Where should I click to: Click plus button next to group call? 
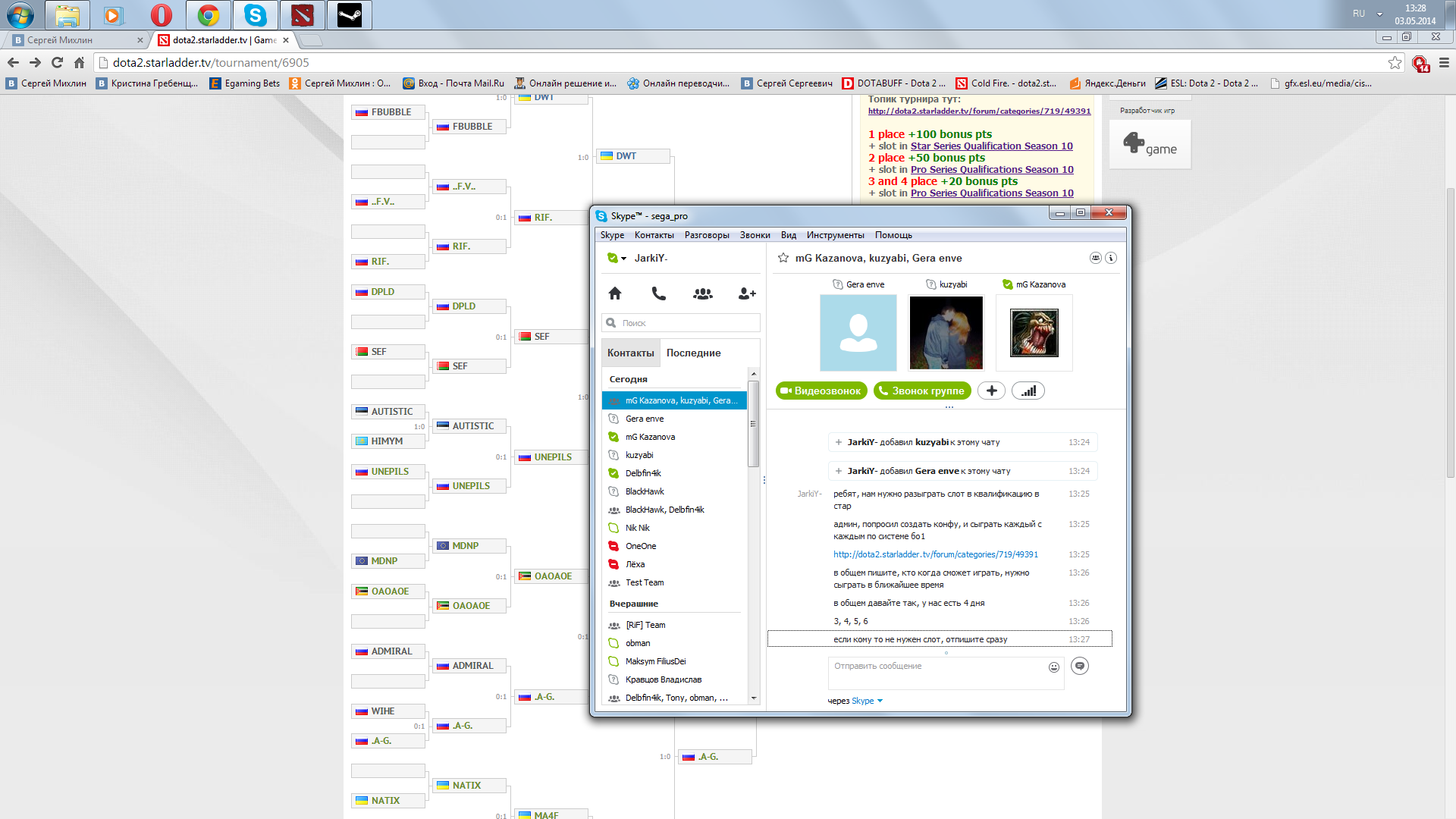pos(991,391)
